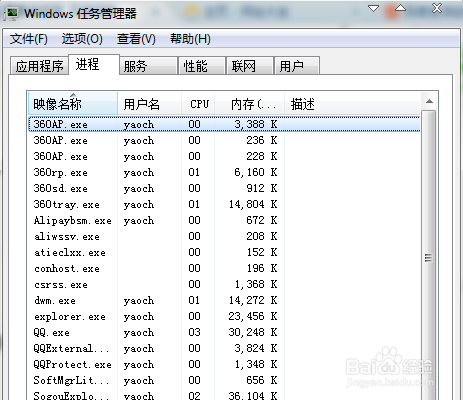
Task: Select the aliwssv.exe process
Action: coord(224,236)
